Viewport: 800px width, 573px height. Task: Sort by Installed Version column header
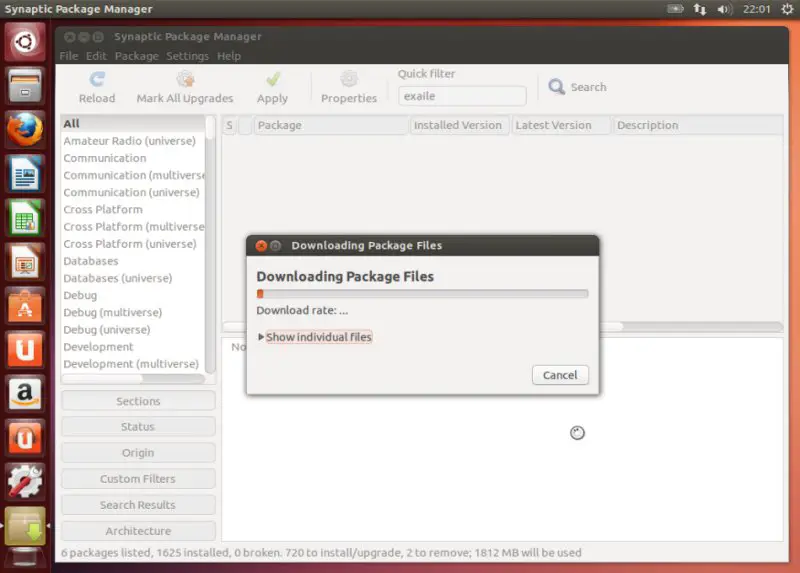pyautogui.click(x=460, y=125)
